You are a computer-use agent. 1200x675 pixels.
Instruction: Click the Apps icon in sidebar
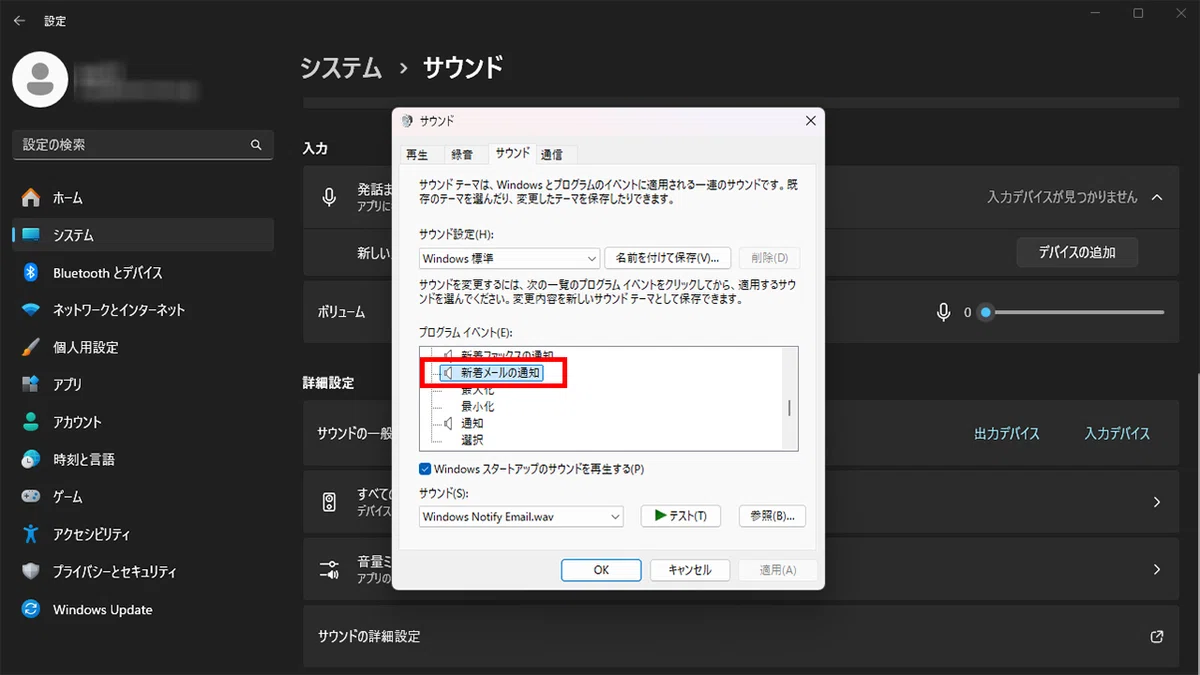(x=31, y=385)
